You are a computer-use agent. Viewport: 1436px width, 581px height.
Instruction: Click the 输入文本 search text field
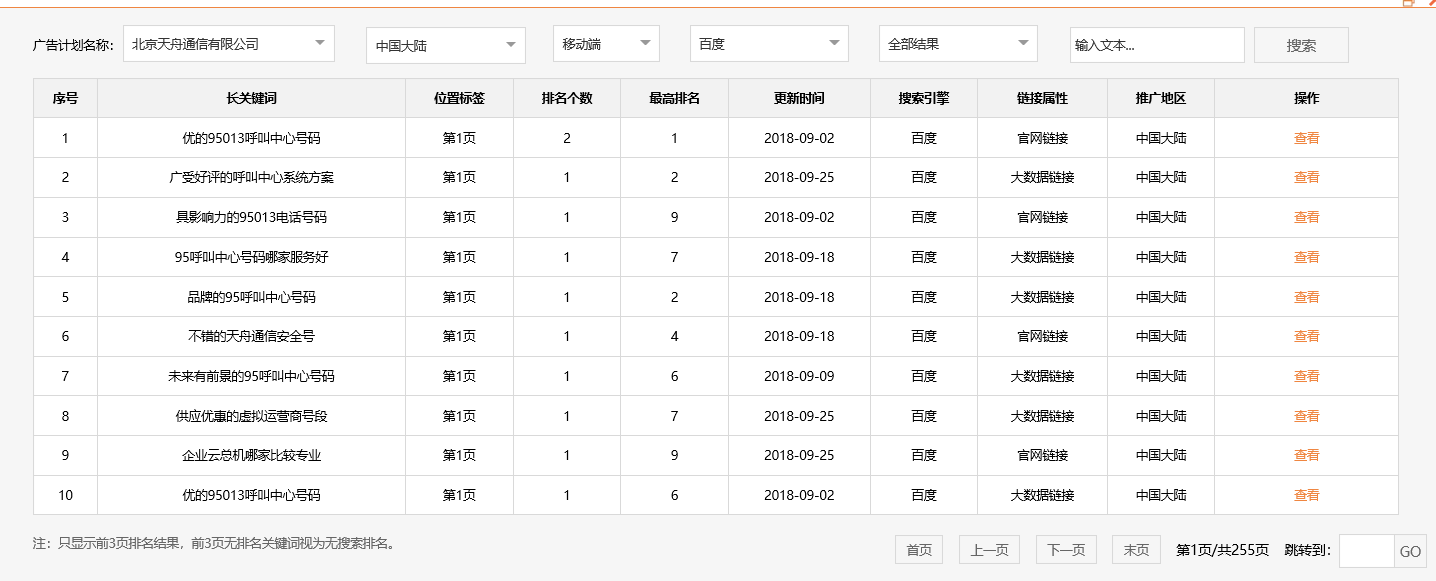click(1156, 45)
